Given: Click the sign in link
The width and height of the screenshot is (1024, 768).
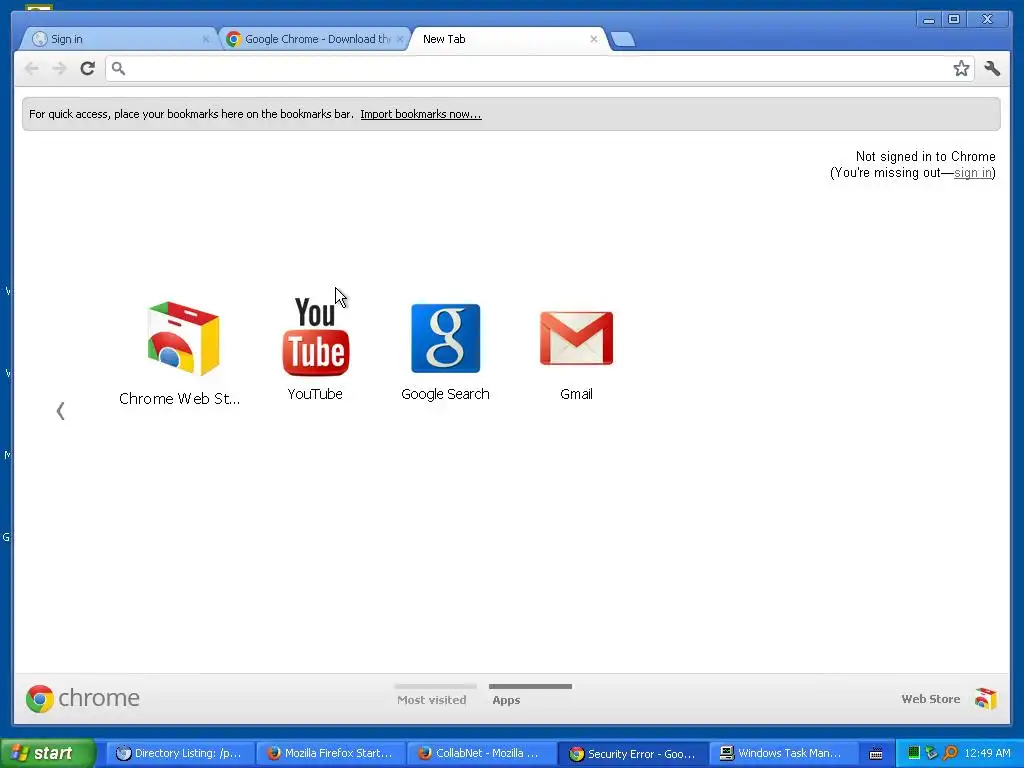Looking at the screenshot, I should coord(972,173).
